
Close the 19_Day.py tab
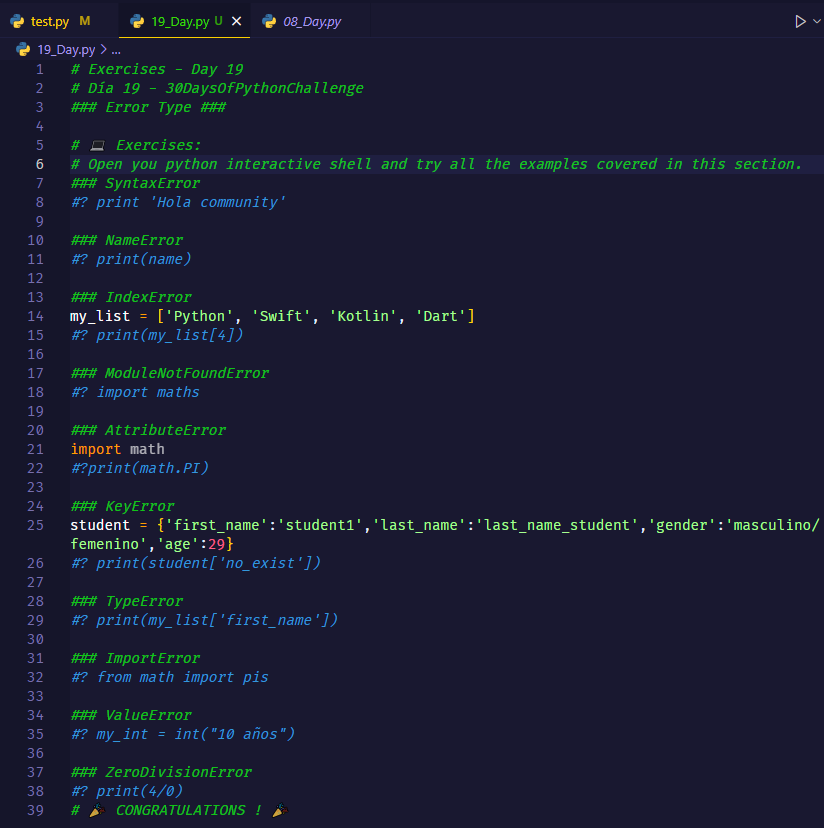237,21
